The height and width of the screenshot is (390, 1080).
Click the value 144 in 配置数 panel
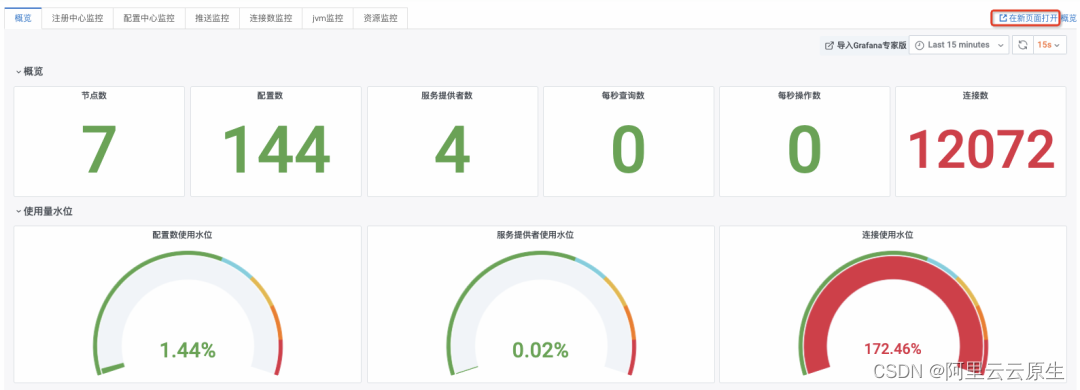[x=276, y=149]
